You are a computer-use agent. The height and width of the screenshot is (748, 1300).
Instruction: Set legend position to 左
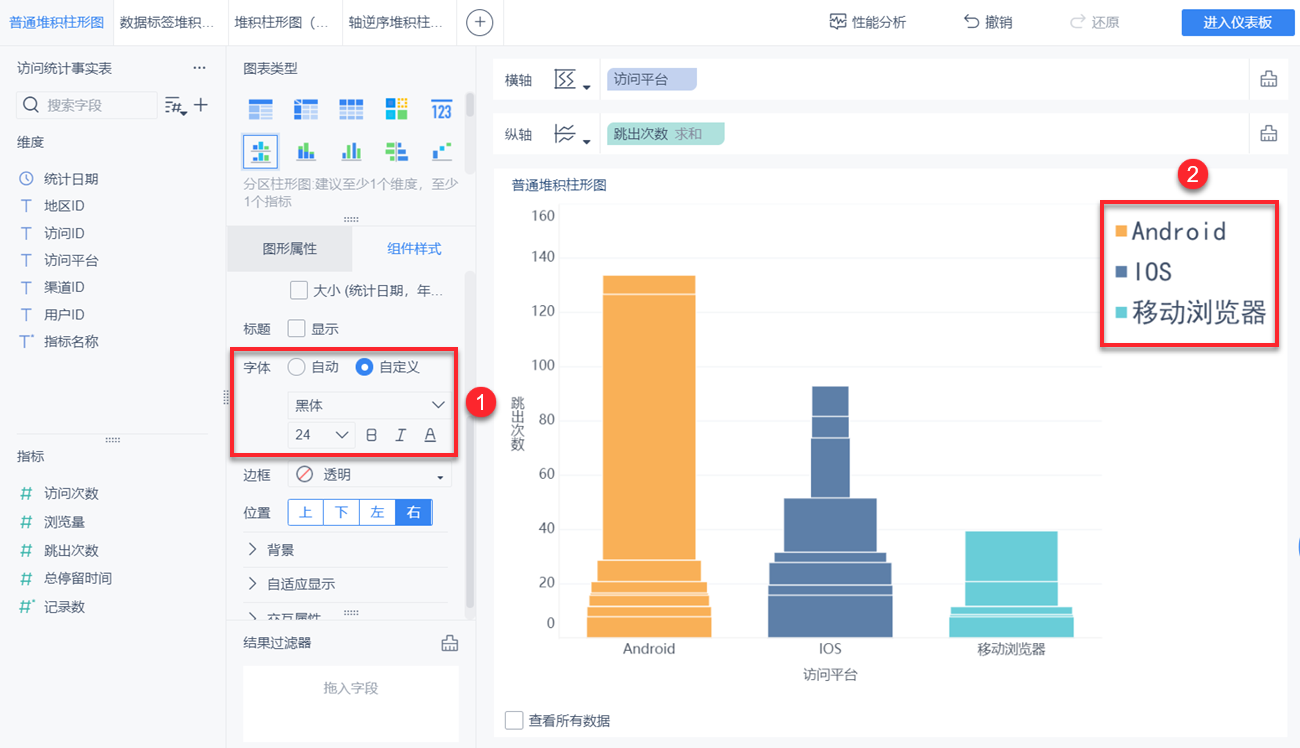[x=378, y=513]
